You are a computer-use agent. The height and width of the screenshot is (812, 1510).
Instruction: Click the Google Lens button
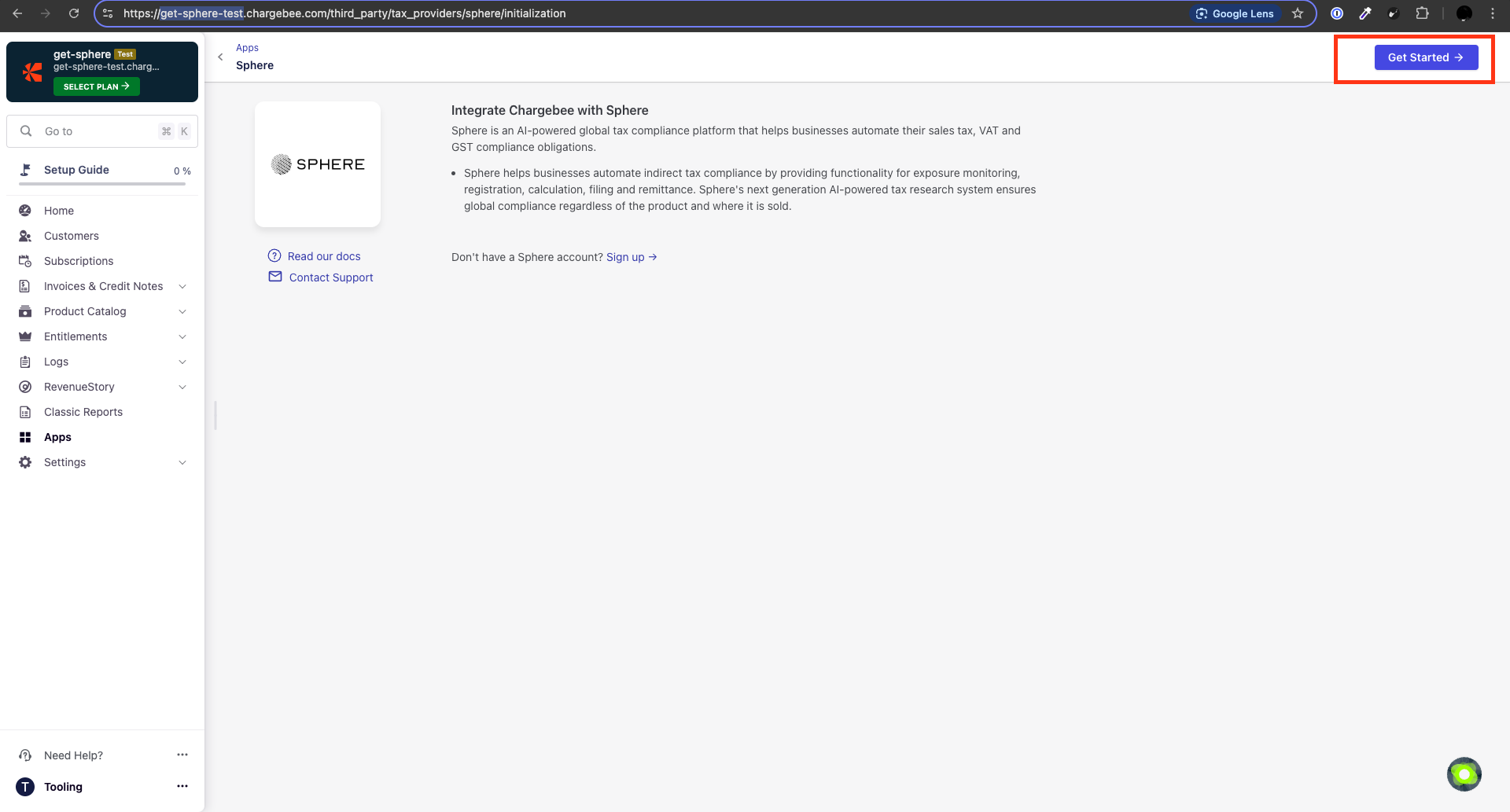(x=1235, y=13)
